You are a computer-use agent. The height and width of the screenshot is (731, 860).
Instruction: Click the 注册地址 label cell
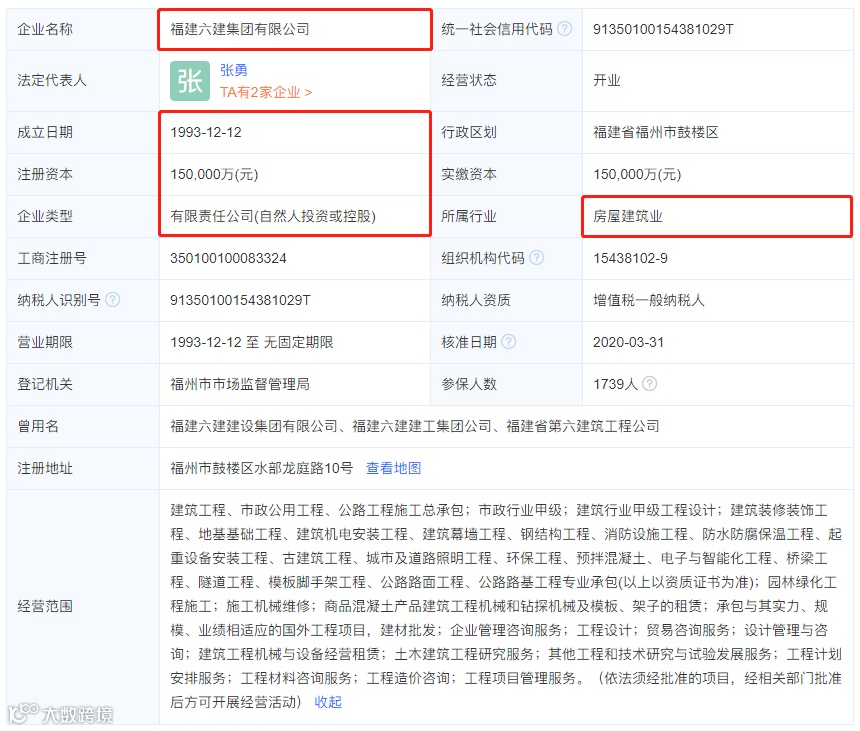coord(83,468)
